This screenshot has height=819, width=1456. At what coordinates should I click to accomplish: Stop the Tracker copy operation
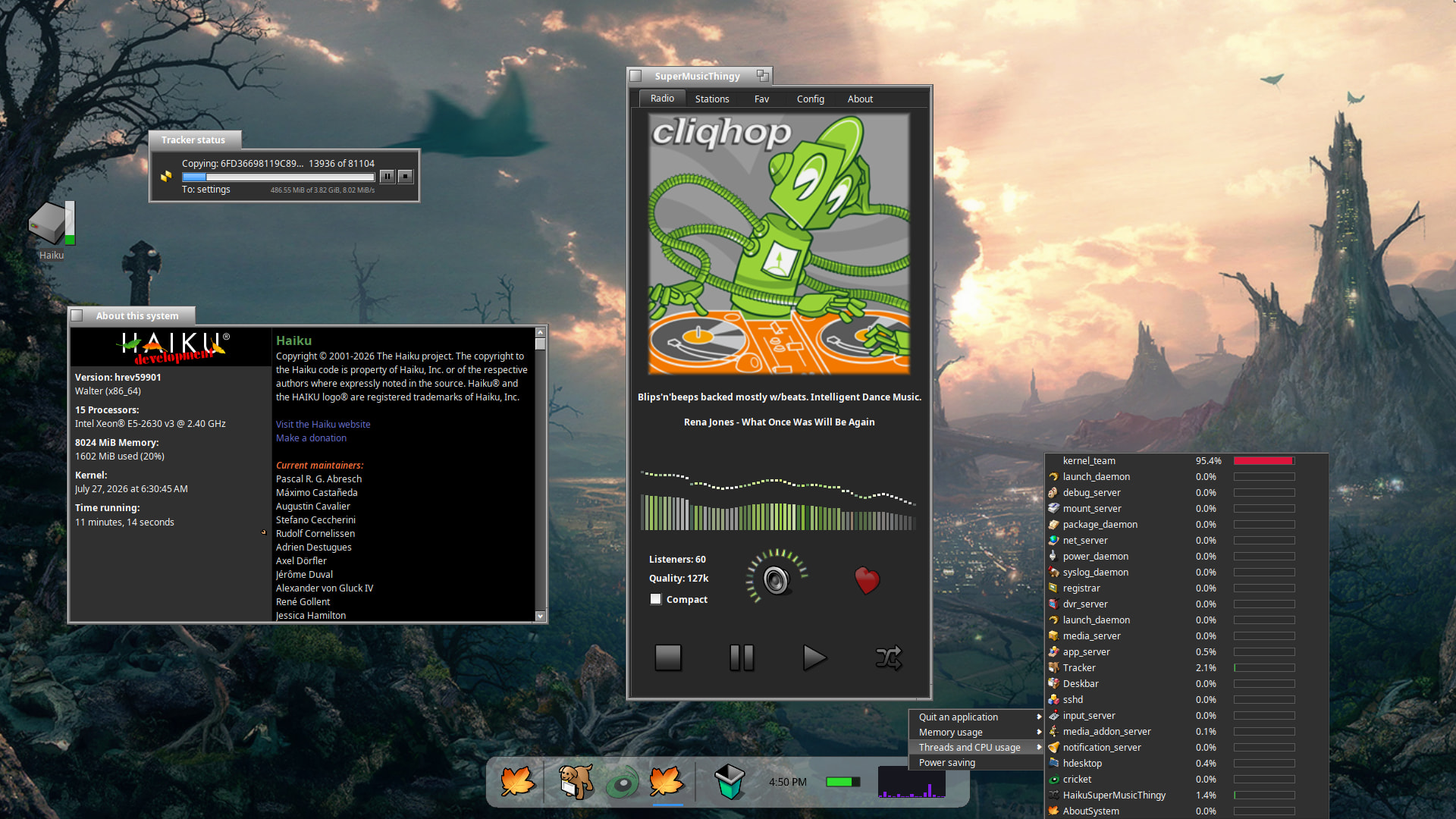point(406,176)
